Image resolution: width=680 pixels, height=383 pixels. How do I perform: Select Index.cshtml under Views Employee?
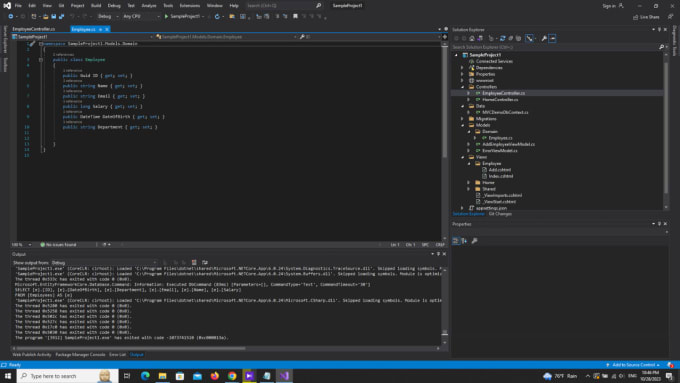500,176
